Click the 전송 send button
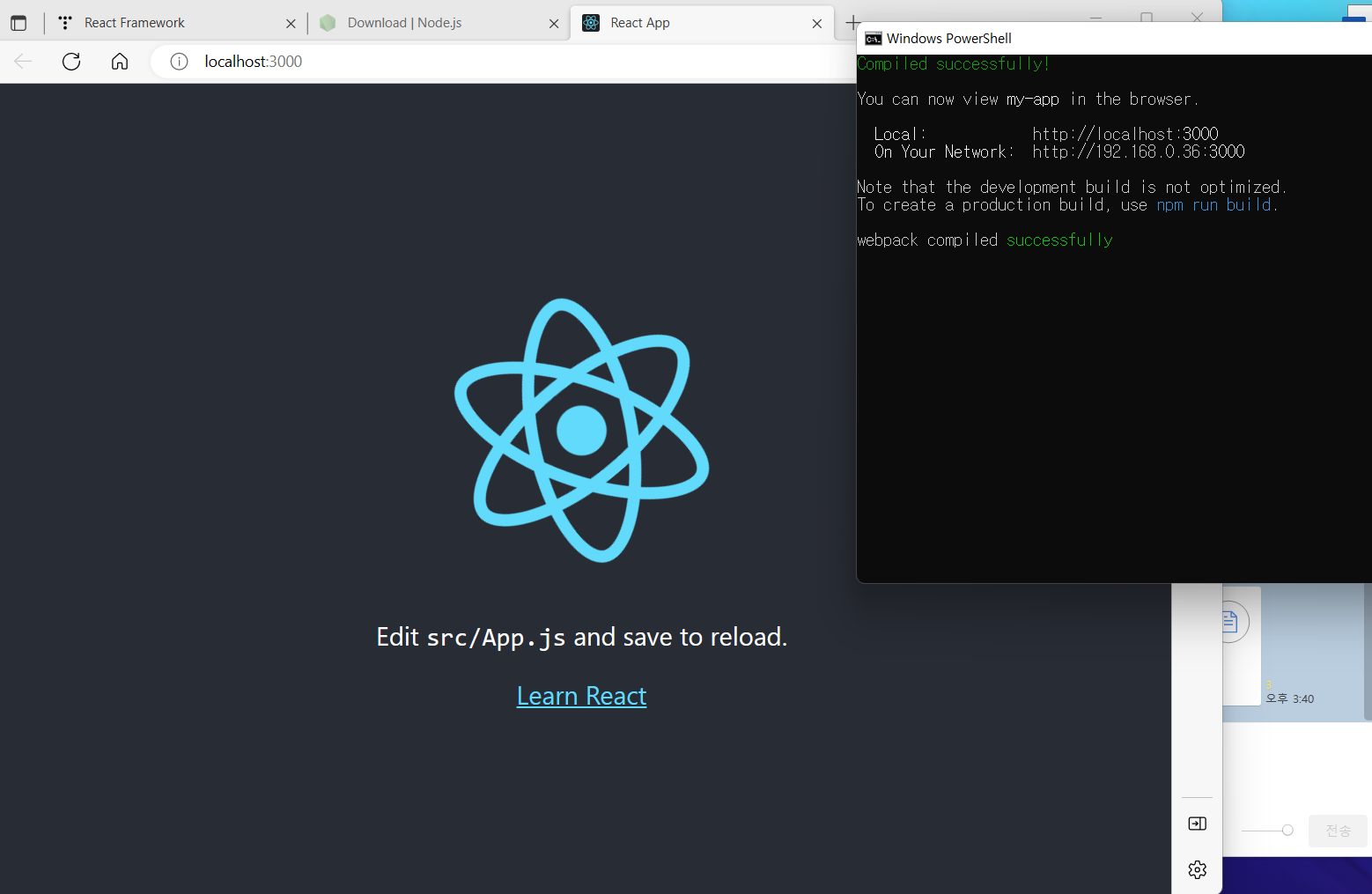 [x=1339, y=831]
